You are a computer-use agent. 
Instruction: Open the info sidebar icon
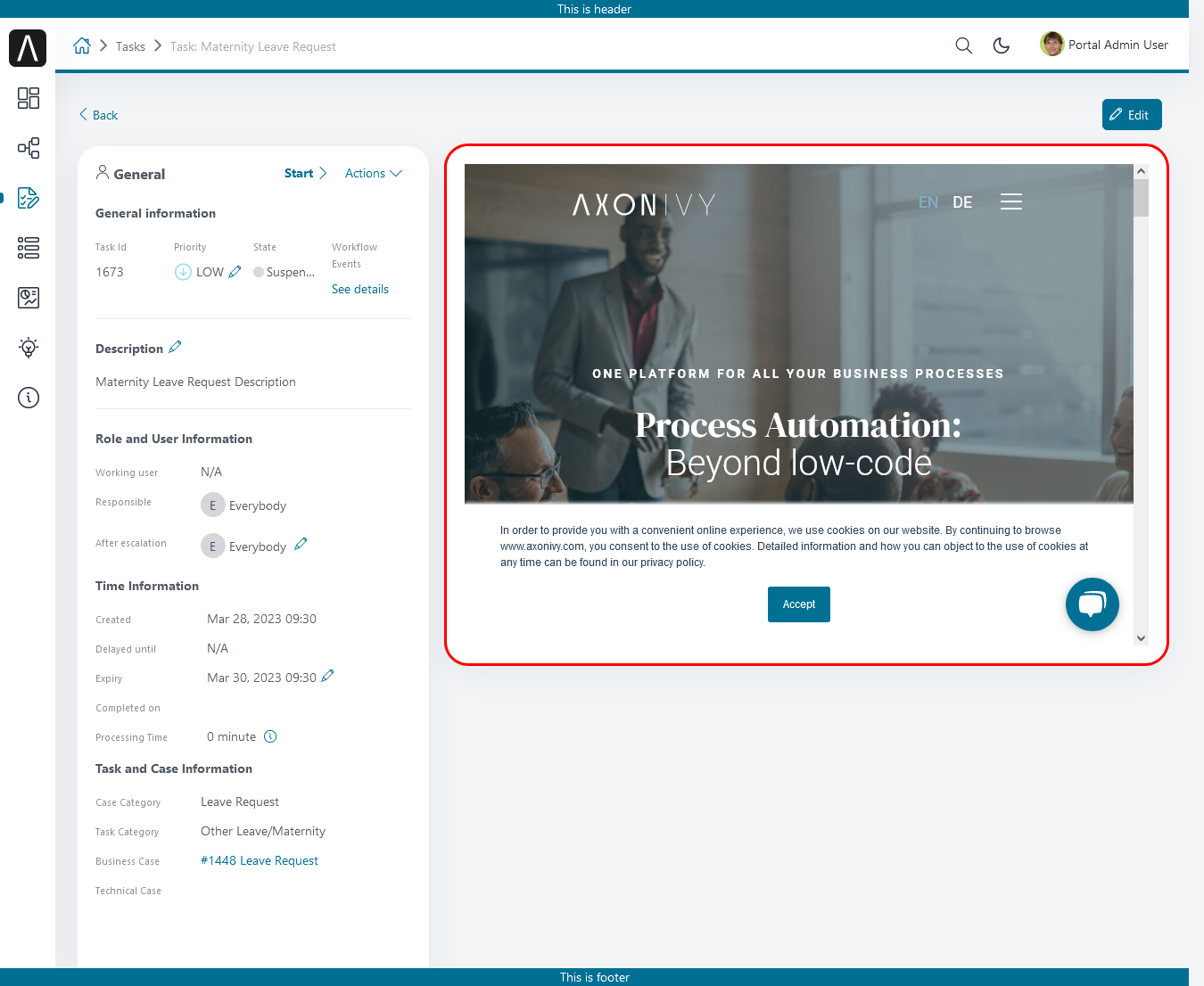coord(29,398)
